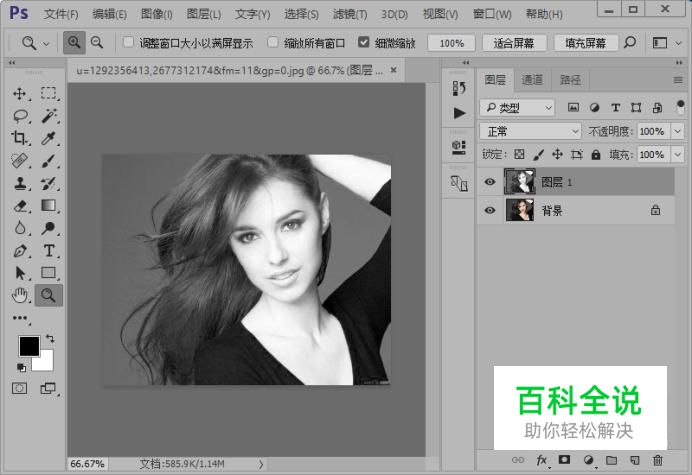Open the Edit Toolbar three-dots menu
692x475 pixels.
pos(20,318)
